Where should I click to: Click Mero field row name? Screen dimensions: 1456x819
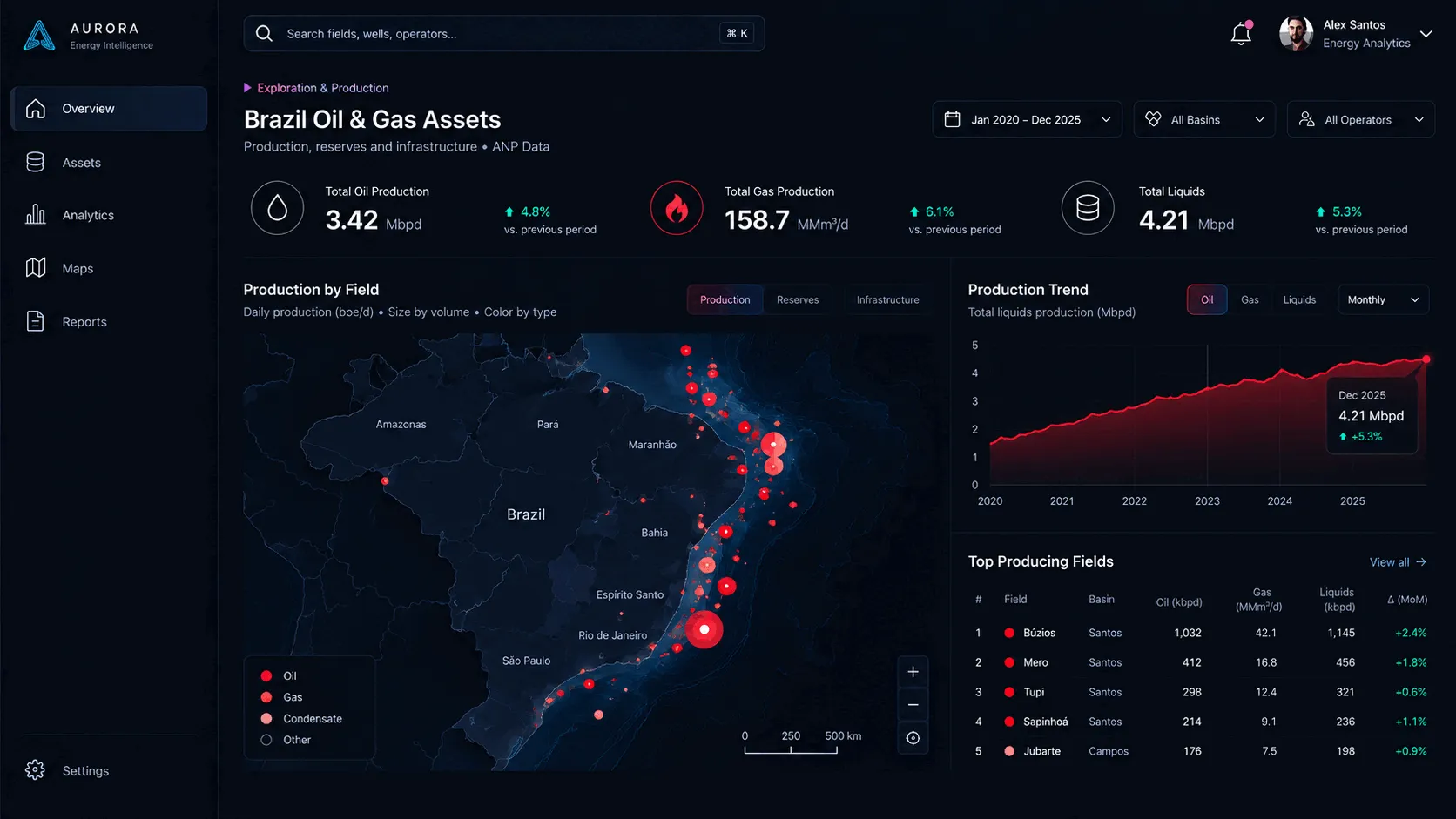1035,662
